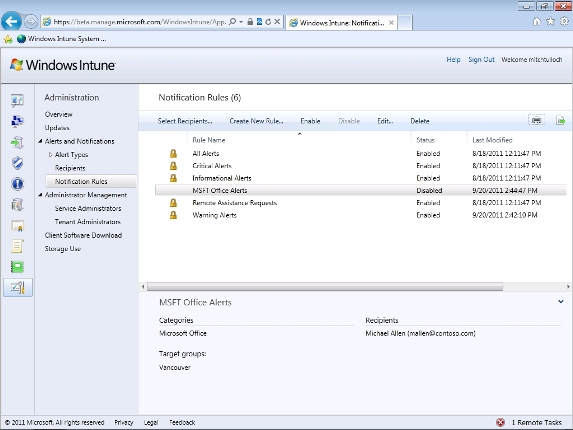Click the horizontal scrollbar right arrow
The height and width of the screenshot is (430, 573).
[x=568, y=287]
